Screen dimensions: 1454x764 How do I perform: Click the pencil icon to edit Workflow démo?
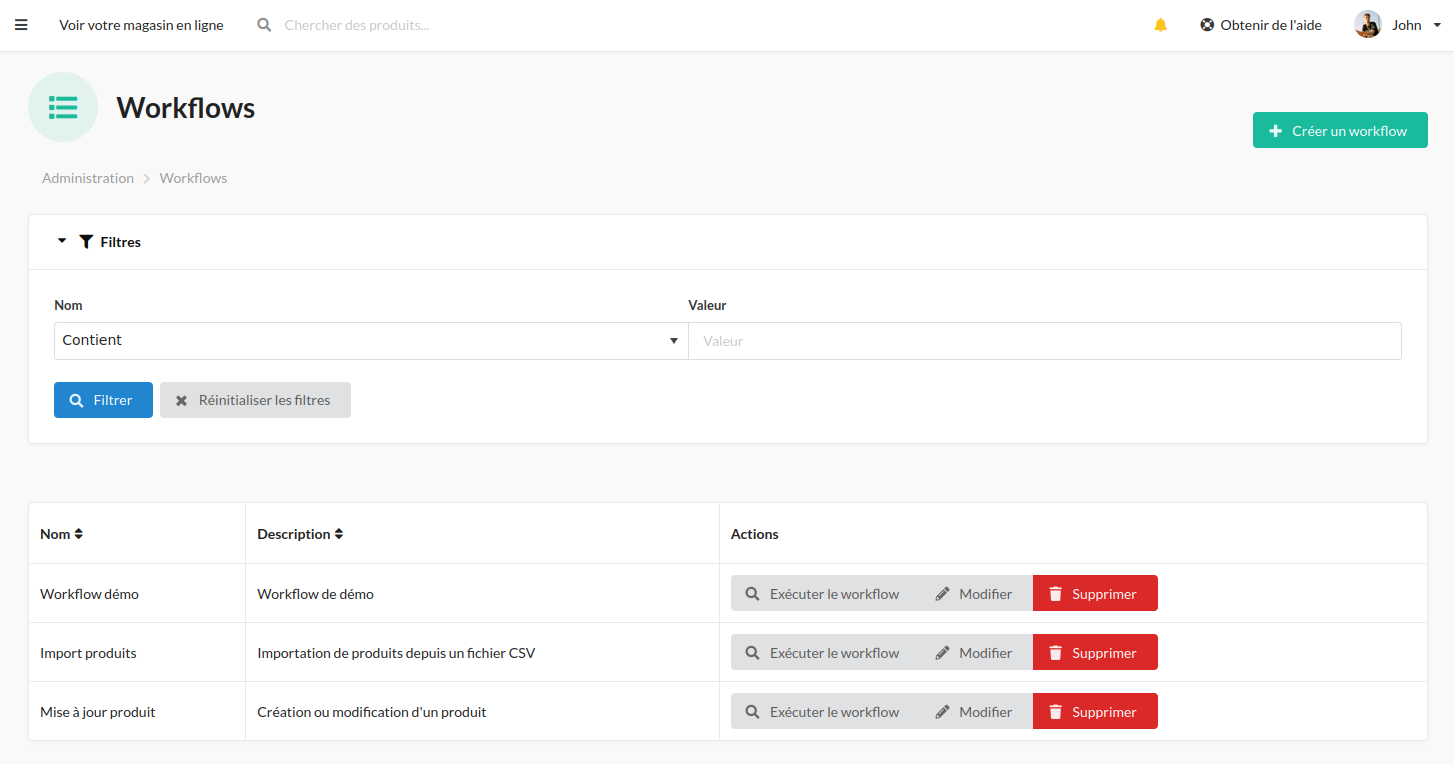coord(940,593)
